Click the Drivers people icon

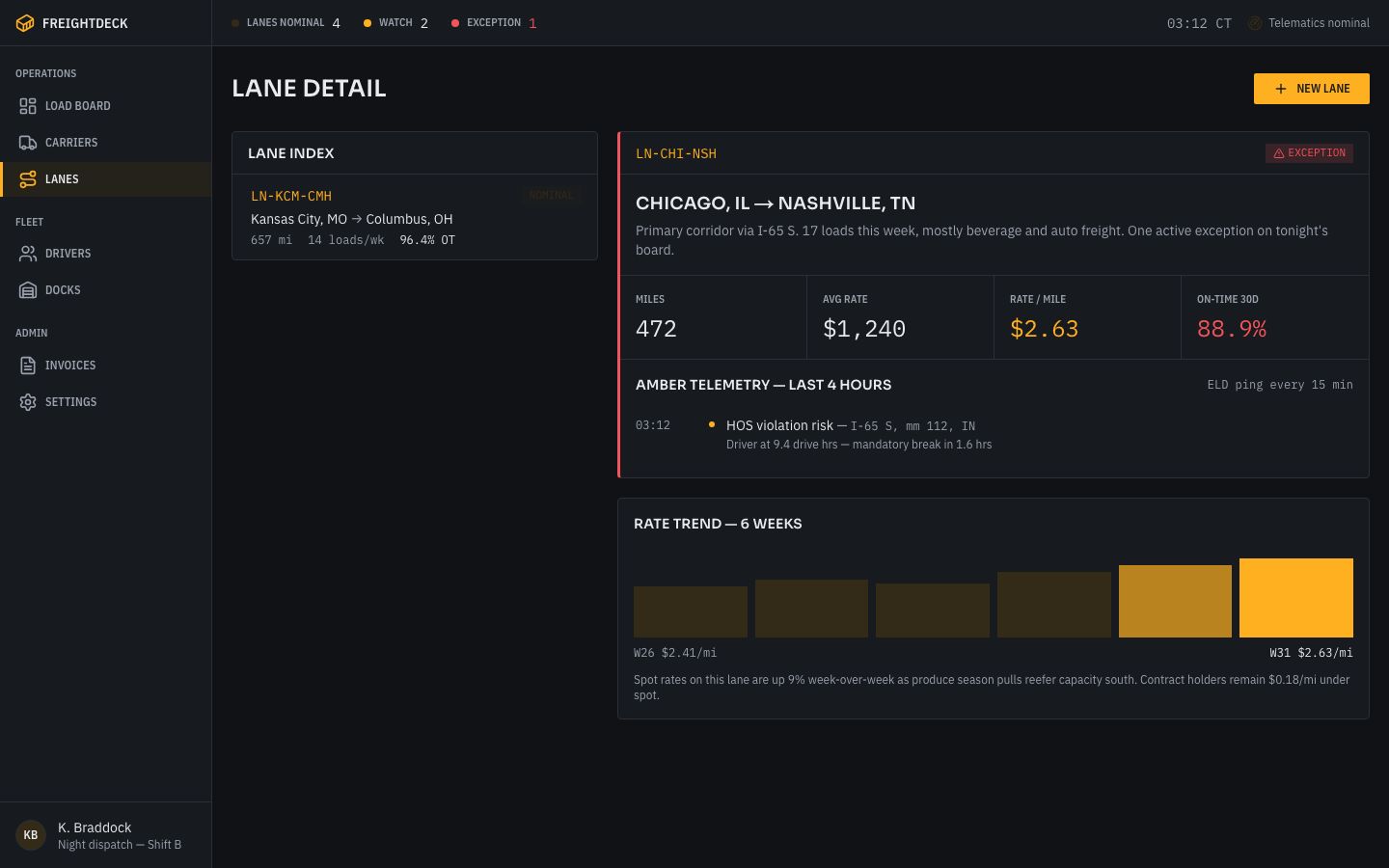pyautogui.click(x=28, y=254)
